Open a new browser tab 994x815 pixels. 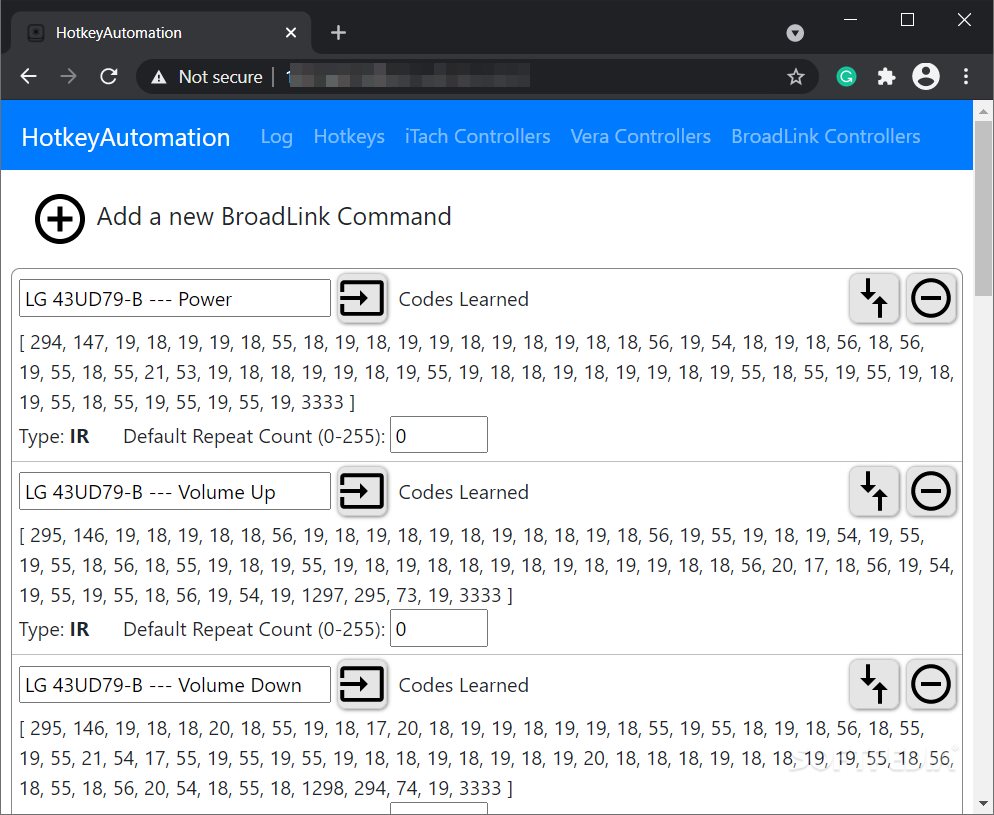tap(339, 32)
